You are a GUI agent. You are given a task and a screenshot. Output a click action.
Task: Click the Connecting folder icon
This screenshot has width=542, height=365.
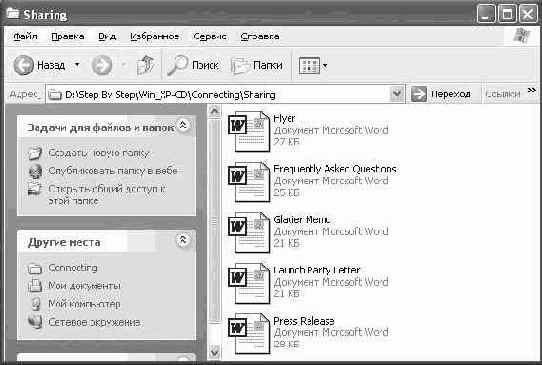tap(35, 268)
